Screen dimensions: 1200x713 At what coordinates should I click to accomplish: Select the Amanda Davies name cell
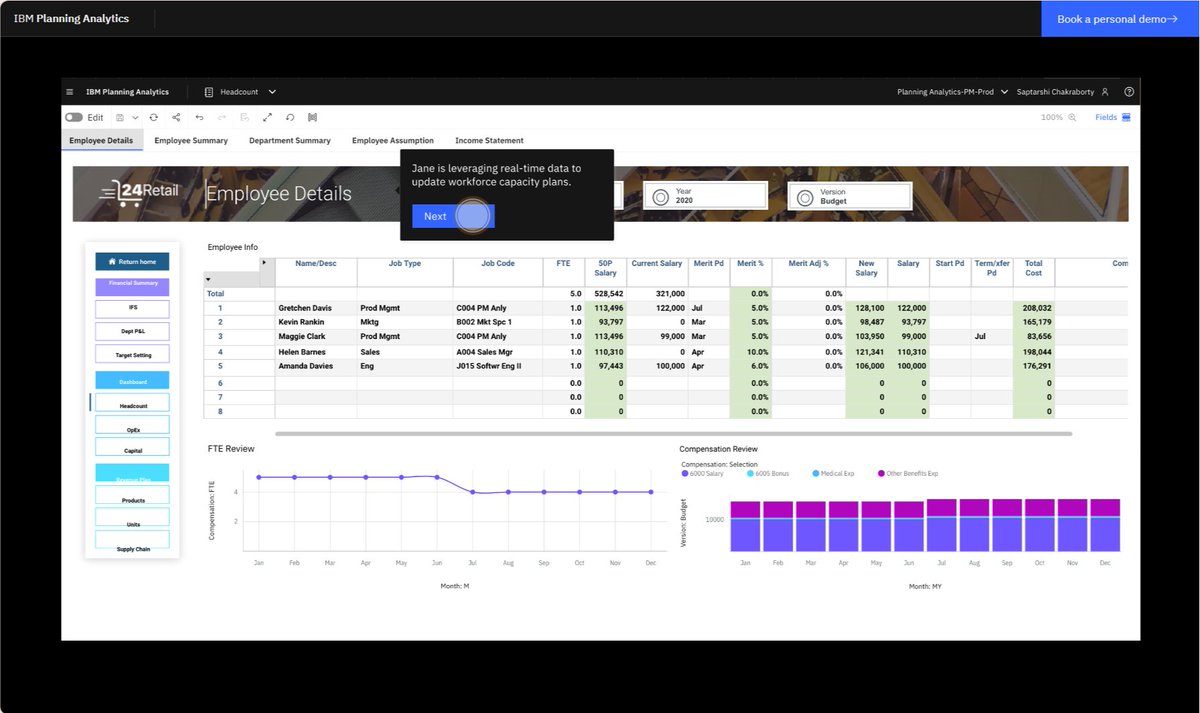[316, 366]
